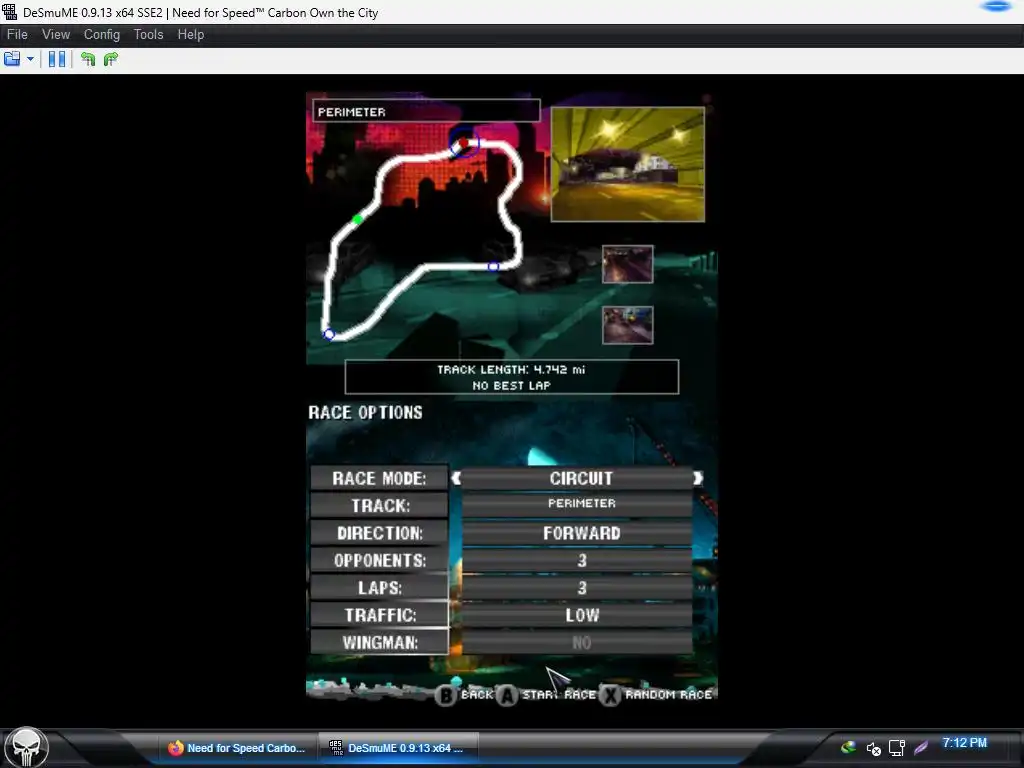This screenshot has height=768, width=1024.
Task: Click the green globe tray icon
Action: [x=848, y=747]
